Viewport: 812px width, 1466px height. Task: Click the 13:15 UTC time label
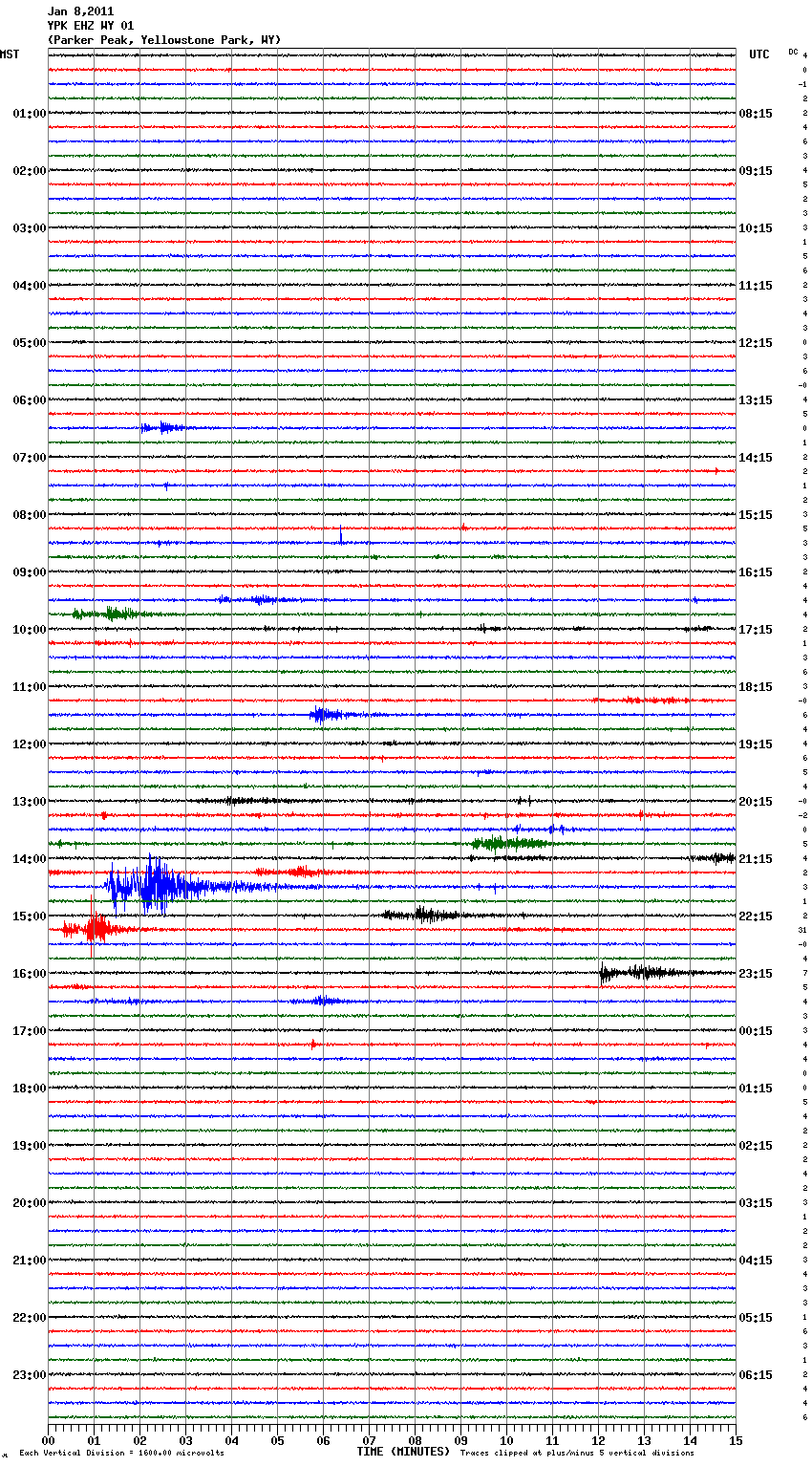[756, 400]
